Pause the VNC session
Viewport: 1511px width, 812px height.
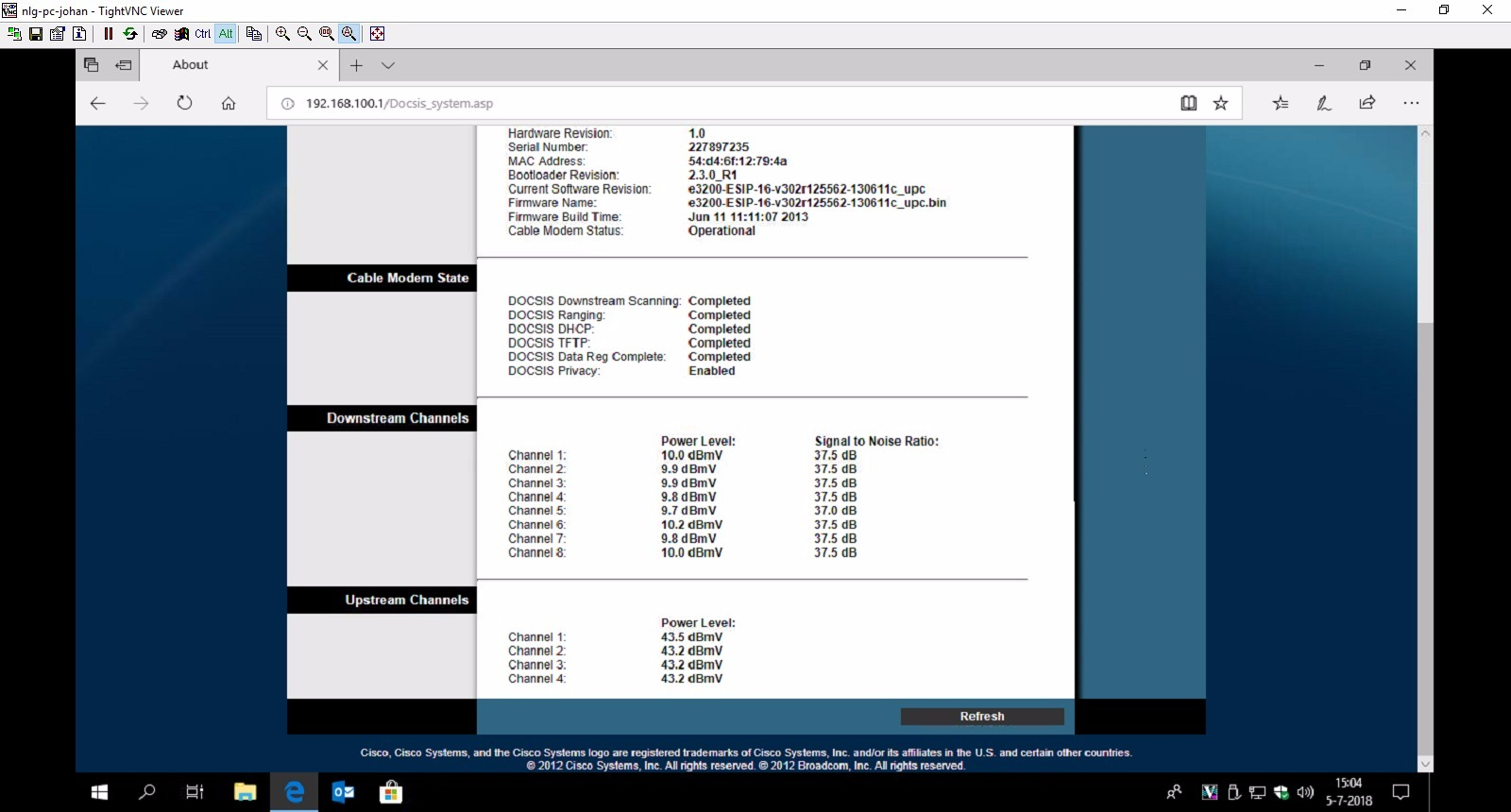click(109, 34)
